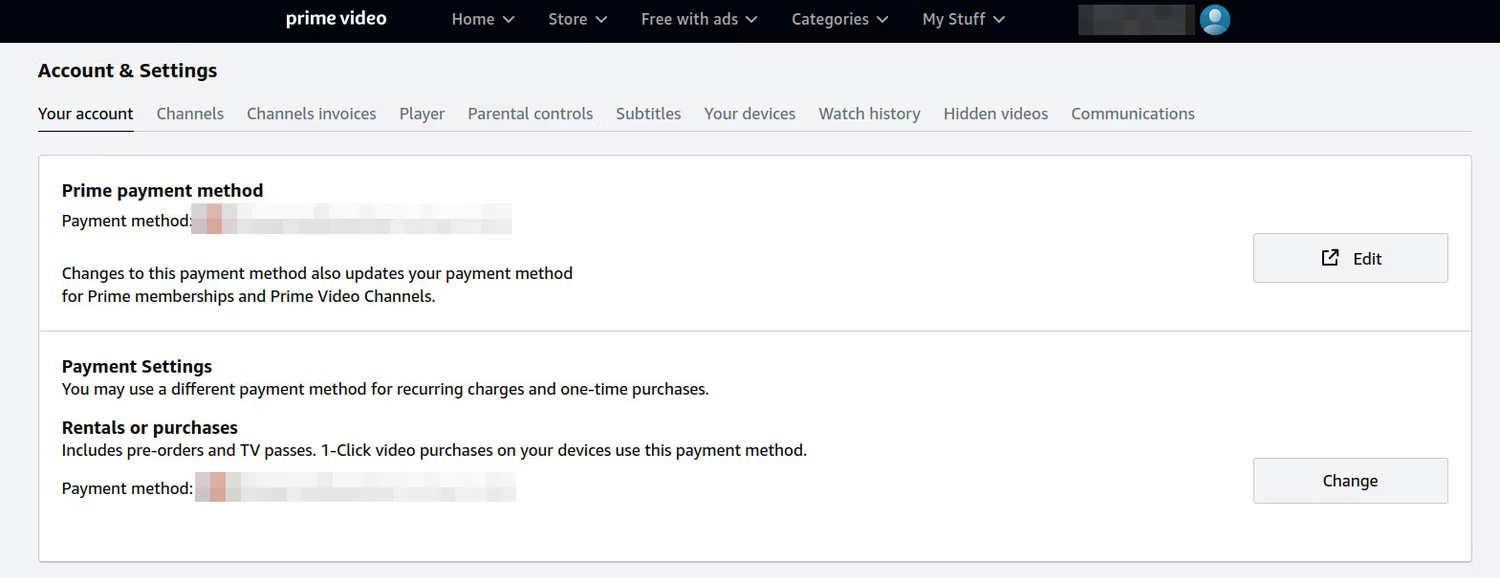Image resolution: width=1500 pixels, height=578 pixels.
Task: Open the Store dropdown
Action: (x=578, y=19)
